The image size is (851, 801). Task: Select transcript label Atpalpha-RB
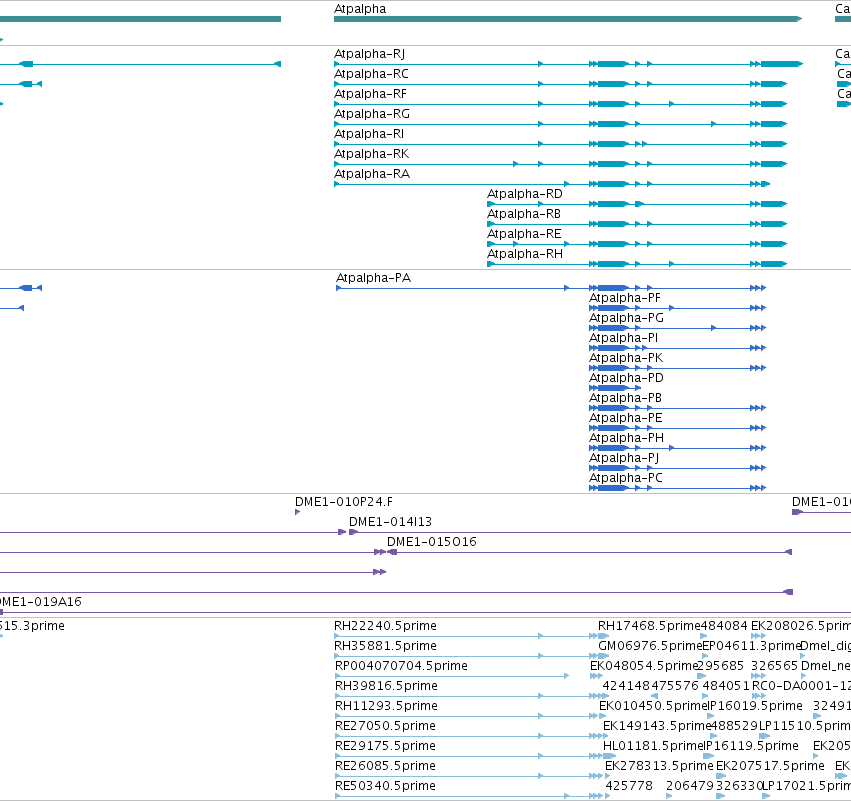point(524,214)
